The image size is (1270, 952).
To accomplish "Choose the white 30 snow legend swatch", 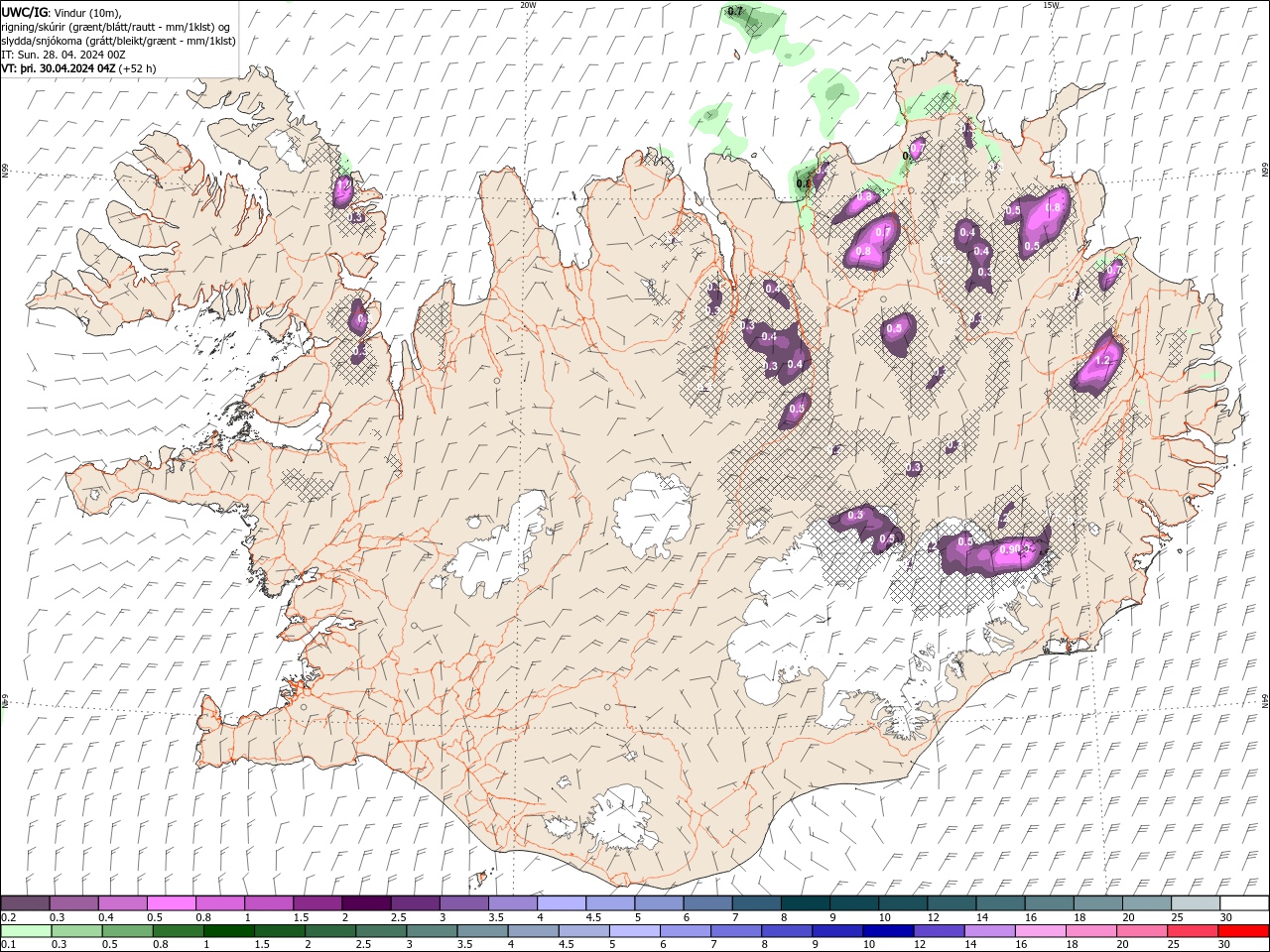I will [1244, 902].
